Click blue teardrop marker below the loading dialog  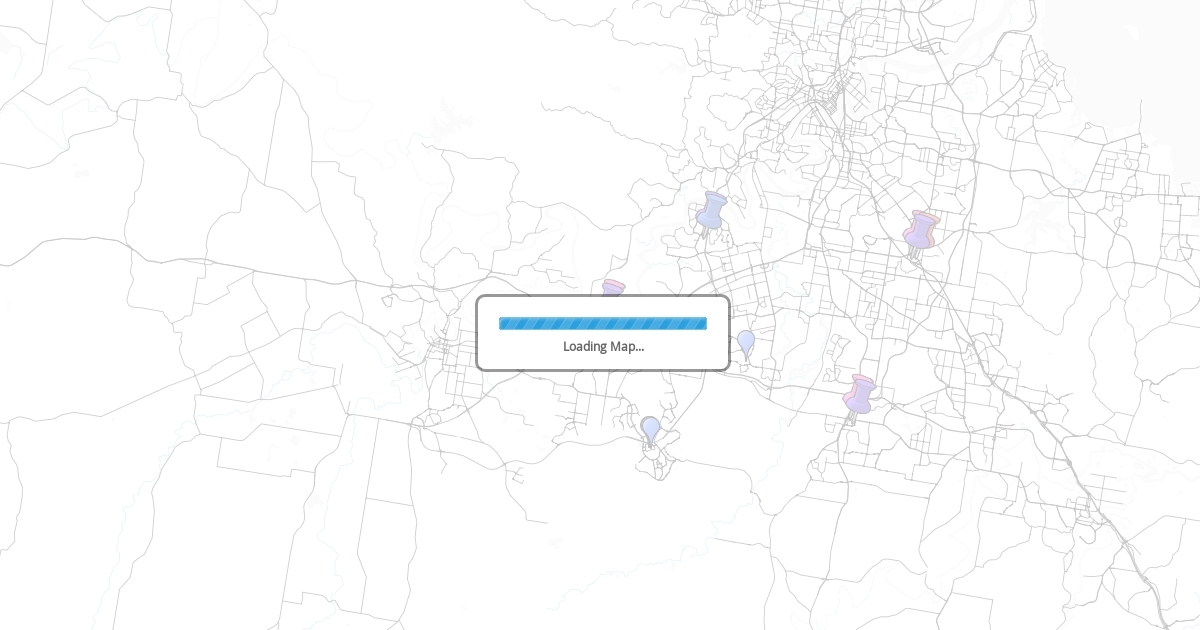click(x=650, y=430)
